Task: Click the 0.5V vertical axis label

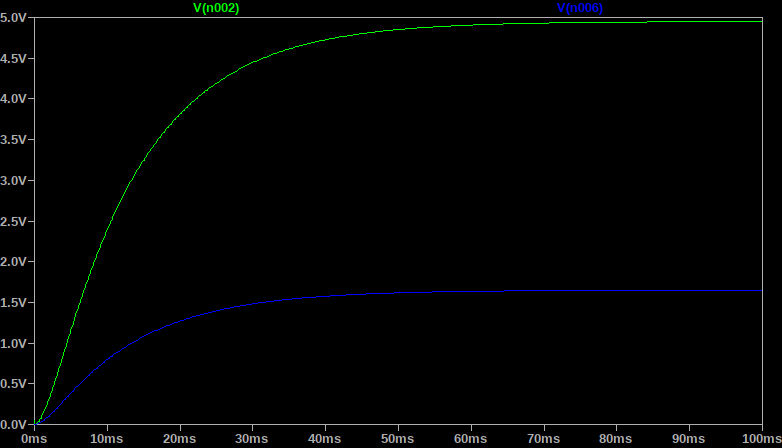Action: tap(13, 384)
